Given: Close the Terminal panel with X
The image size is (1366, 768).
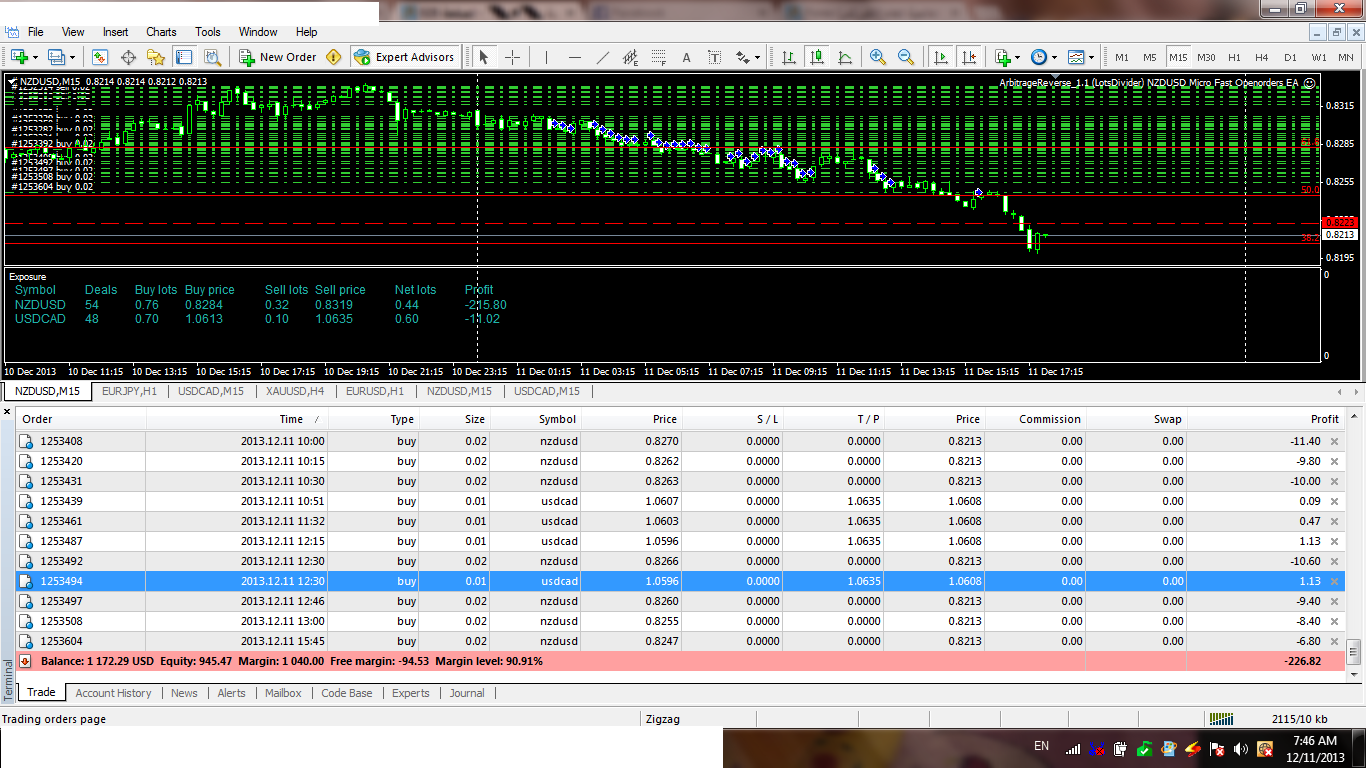Looking at the screenshot, I should (x=7, y=410).
